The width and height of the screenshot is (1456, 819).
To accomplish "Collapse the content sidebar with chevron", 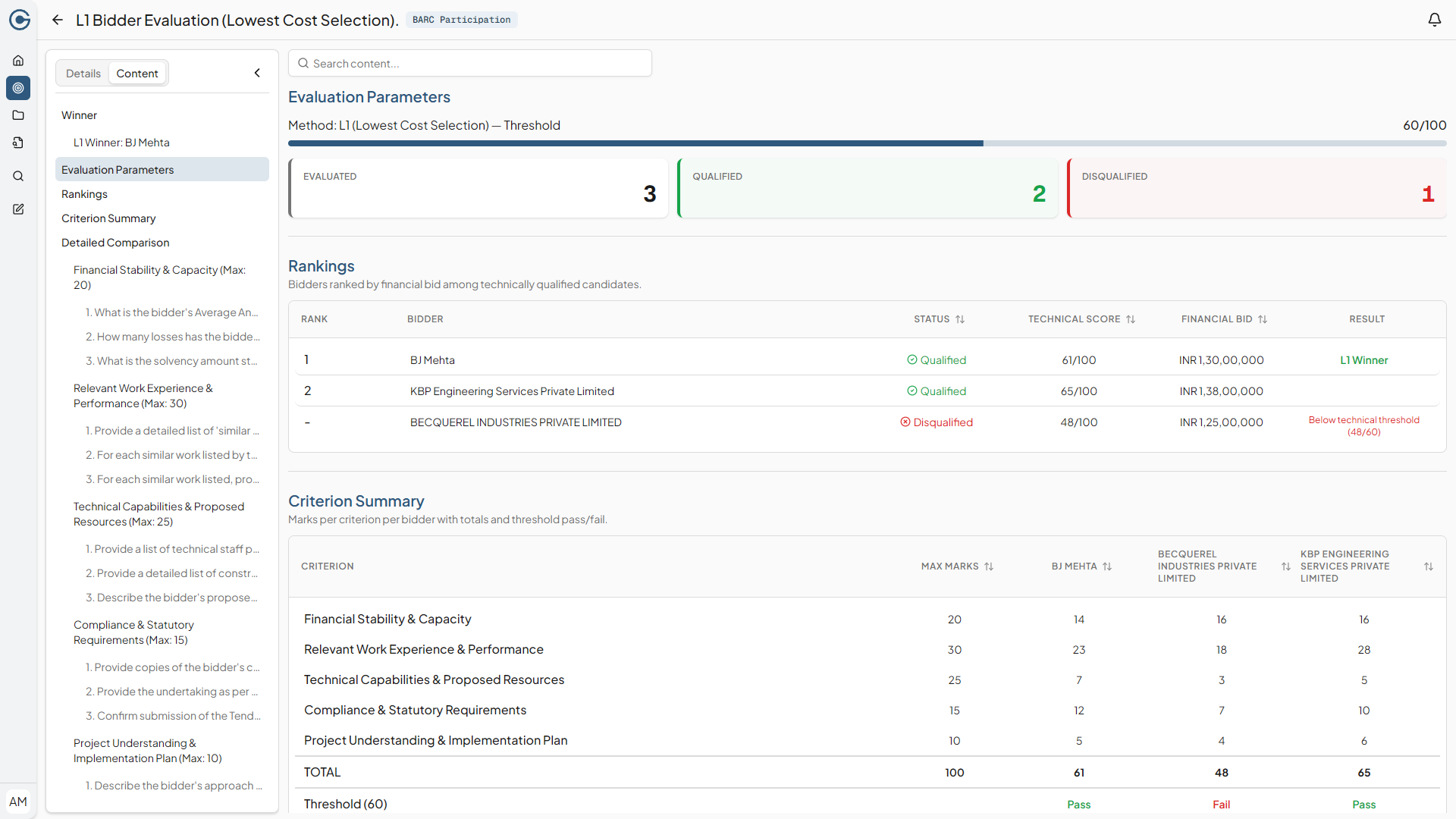I will 257,73.
